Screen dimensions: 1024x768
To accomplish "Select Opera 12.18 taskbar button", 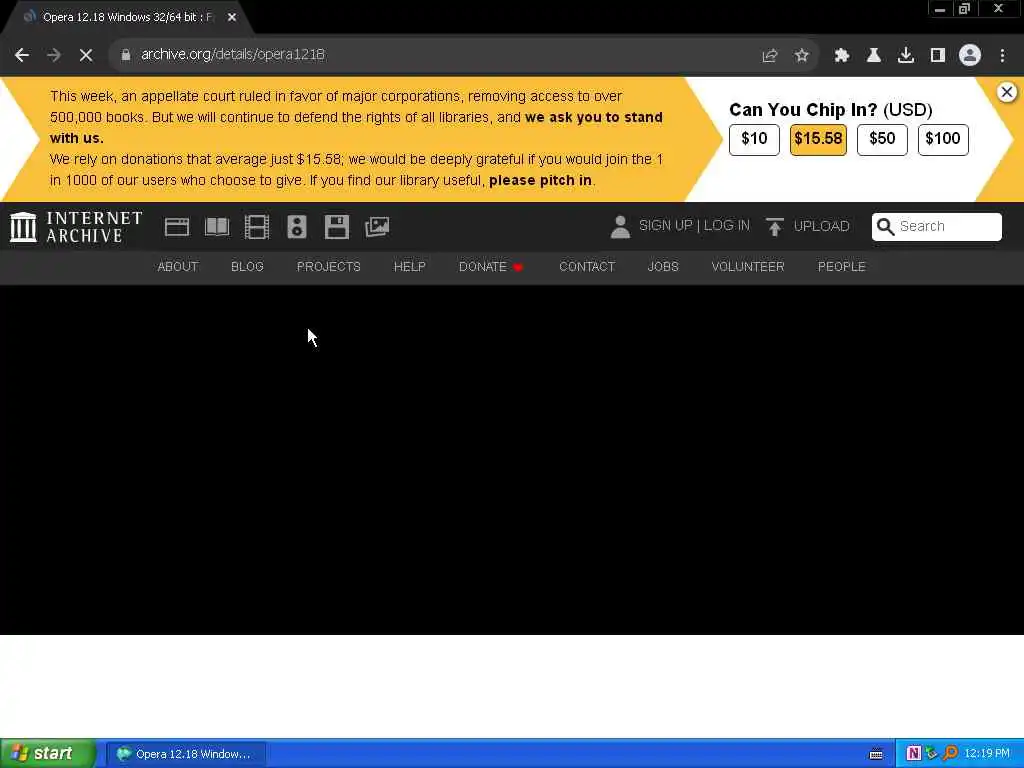I will (x=186, y=754).
